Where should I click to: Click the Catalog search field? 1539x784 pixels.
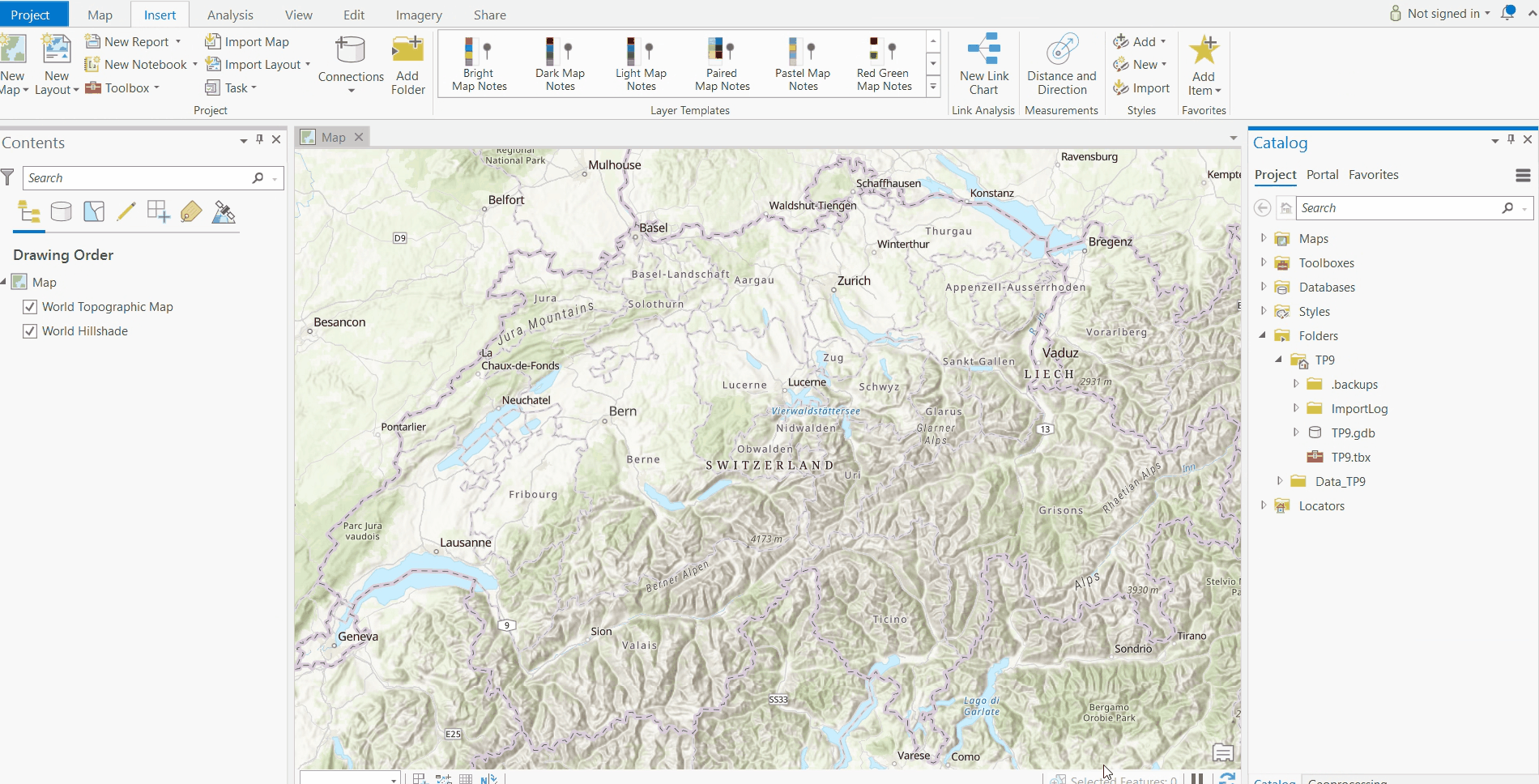1398,208
